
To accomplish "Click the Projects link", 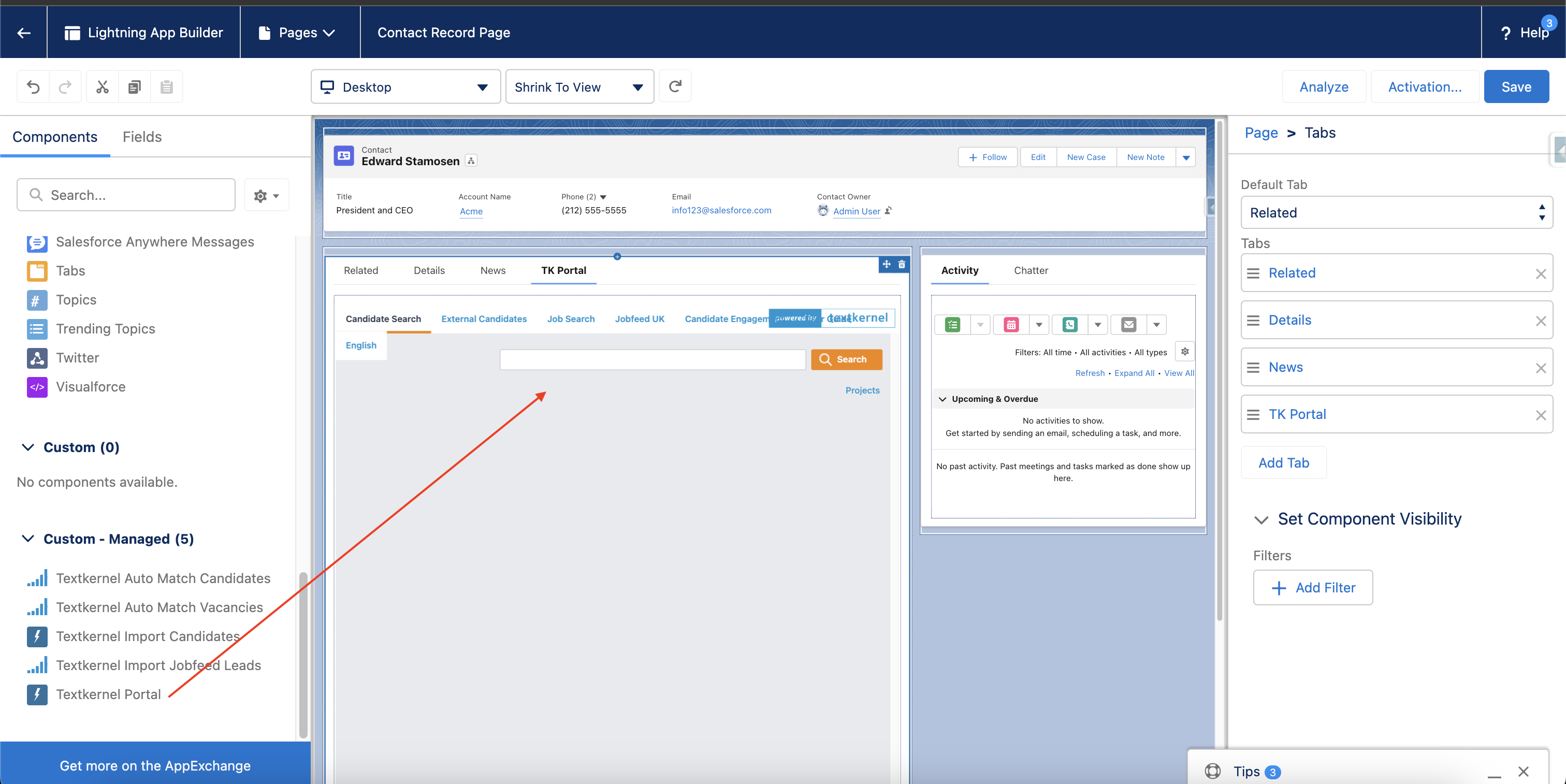I will click(x=862, y=391).
